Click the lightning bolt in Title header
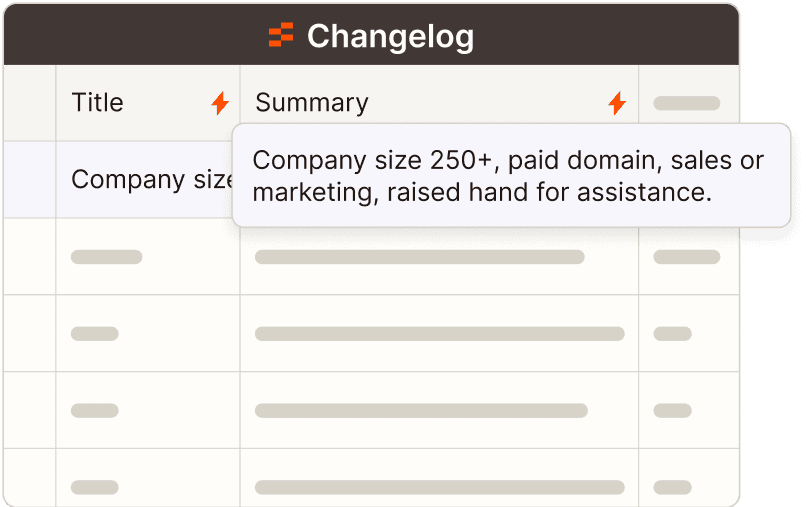The image size is (806, 507). pyautogui.click(x=220, y=103)
